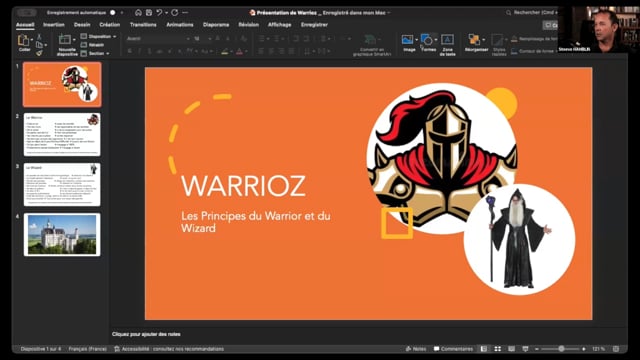Click Accessibilité recommendations in status bar

pos(169,349)
